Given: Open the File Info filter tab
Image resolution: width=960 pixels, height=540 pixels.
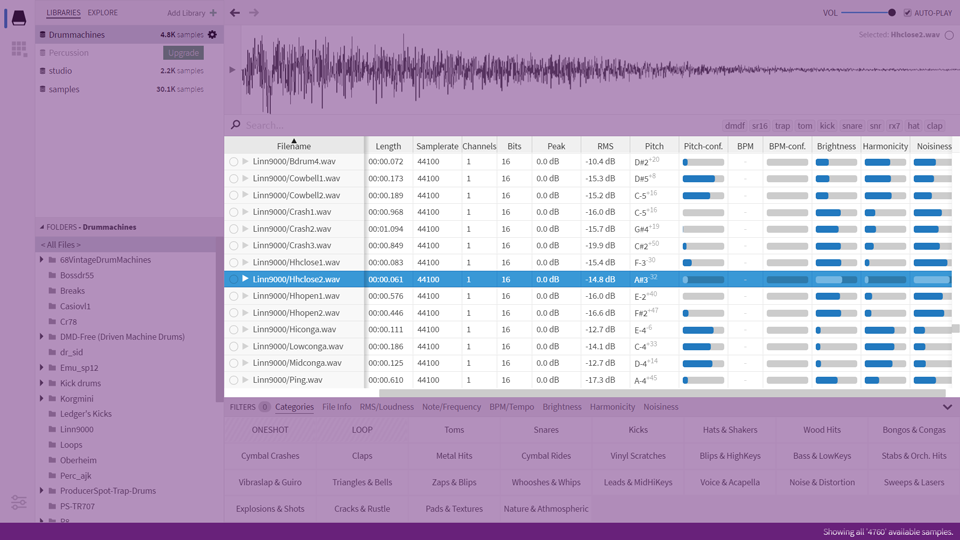Looking at the screenshot, I should tap(337, 407).
